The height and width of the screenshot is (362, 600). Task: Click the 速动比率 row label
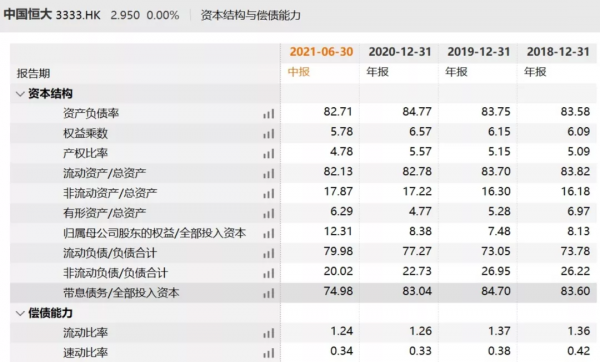85,352
